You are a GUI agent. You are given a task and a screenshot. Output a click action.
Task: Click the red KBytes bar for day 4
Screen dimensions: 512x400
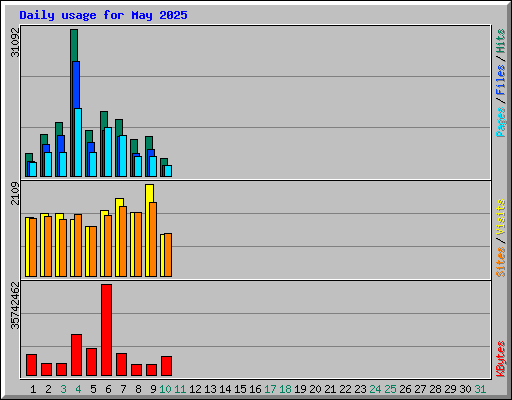[x=76, y=355]
